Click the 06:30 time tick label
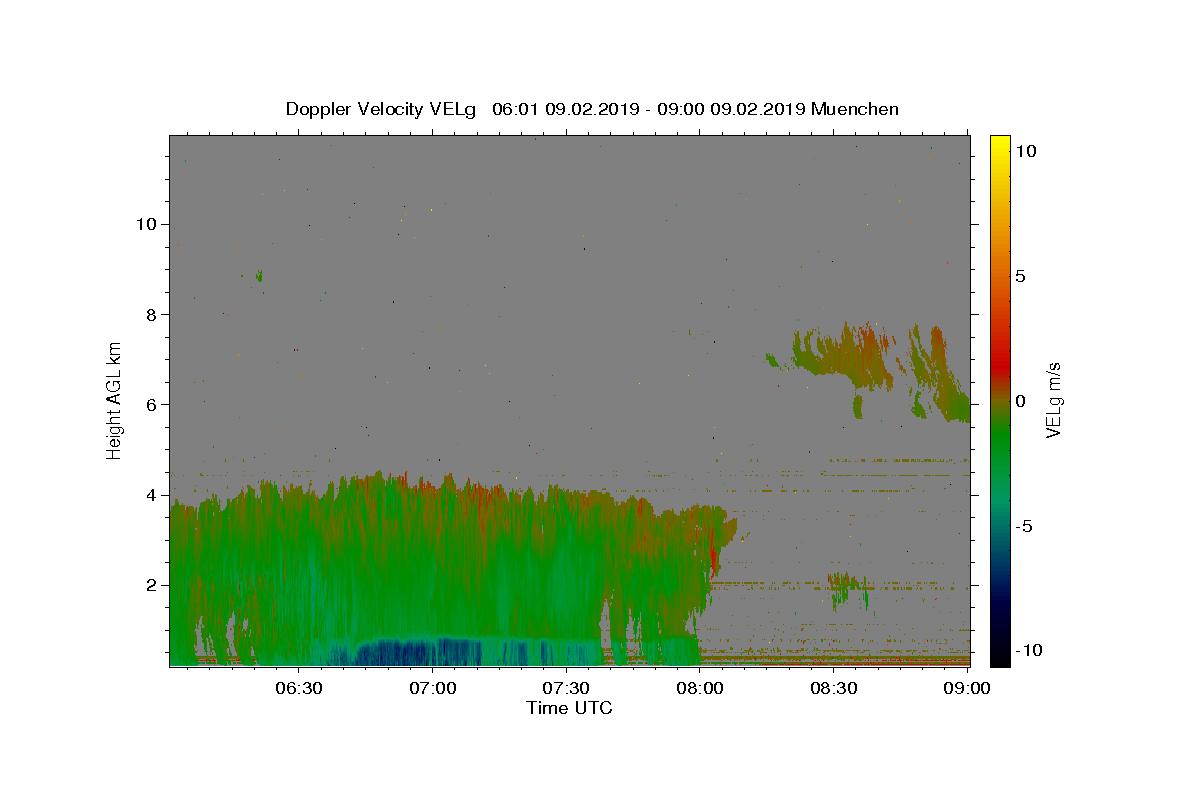The height and width of the screenshot is (800, 1200). pyautogui.click(x=299, y=688)
